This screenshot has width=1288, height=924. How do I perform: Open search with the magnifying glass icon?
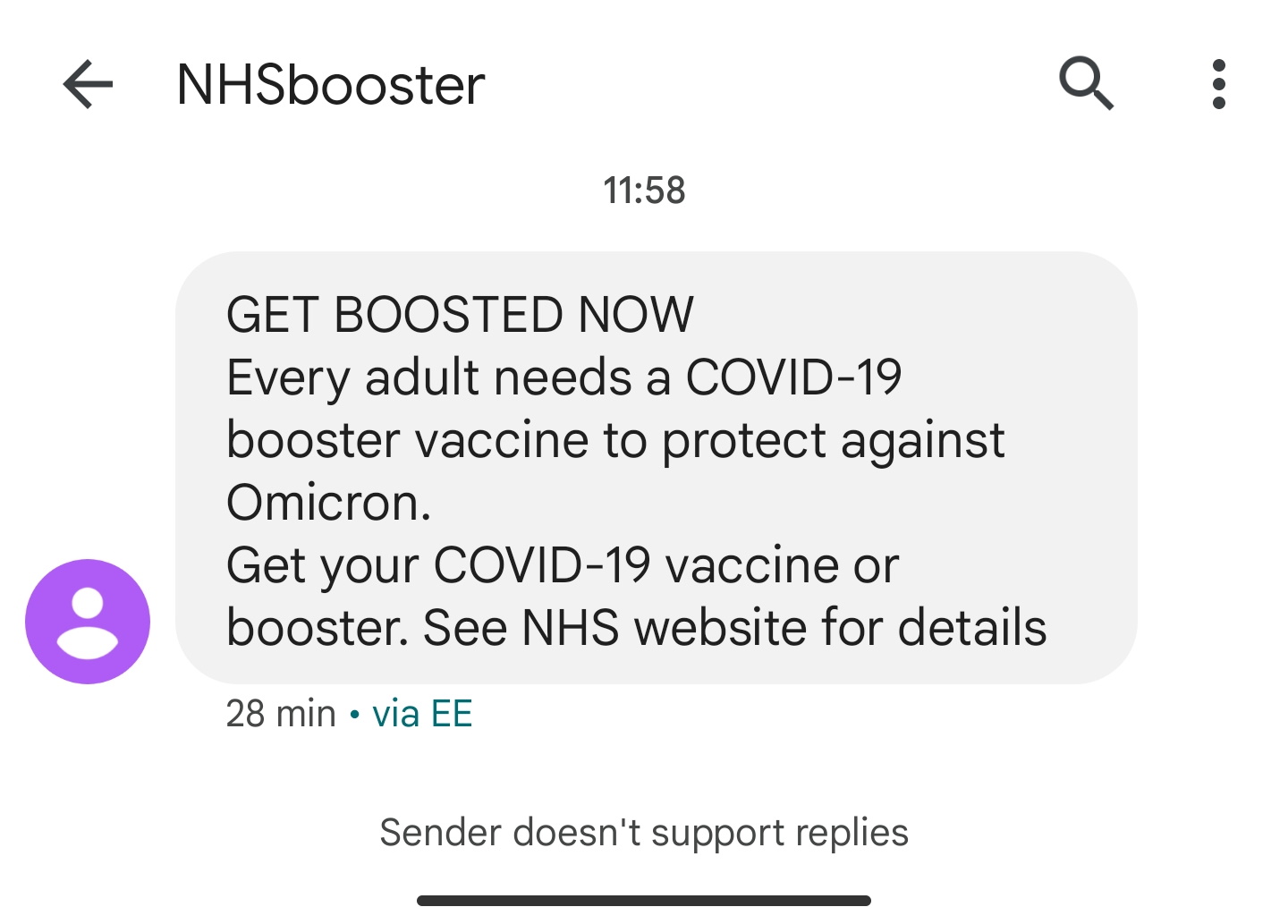point(1086,83)
